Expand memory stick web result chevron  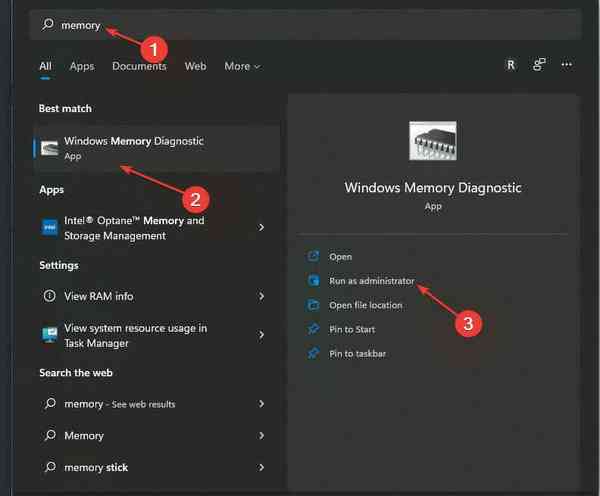[261, 467]
